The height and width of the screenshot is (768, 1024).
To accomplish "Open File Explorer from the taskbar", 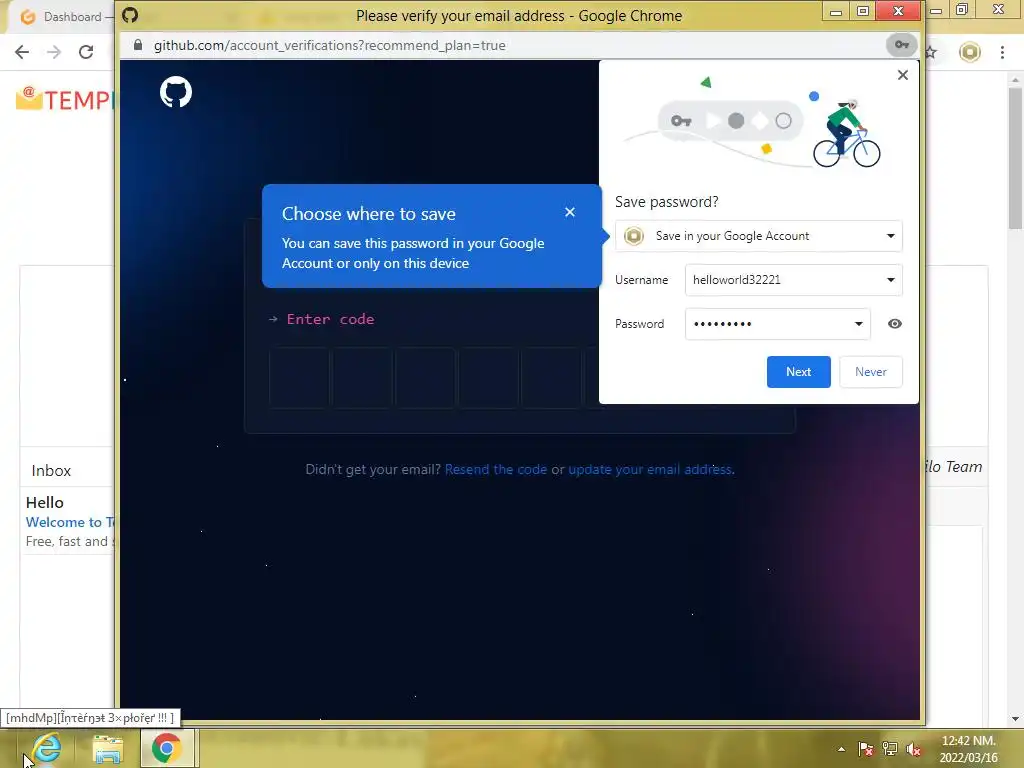I will [x=108, y=748].
